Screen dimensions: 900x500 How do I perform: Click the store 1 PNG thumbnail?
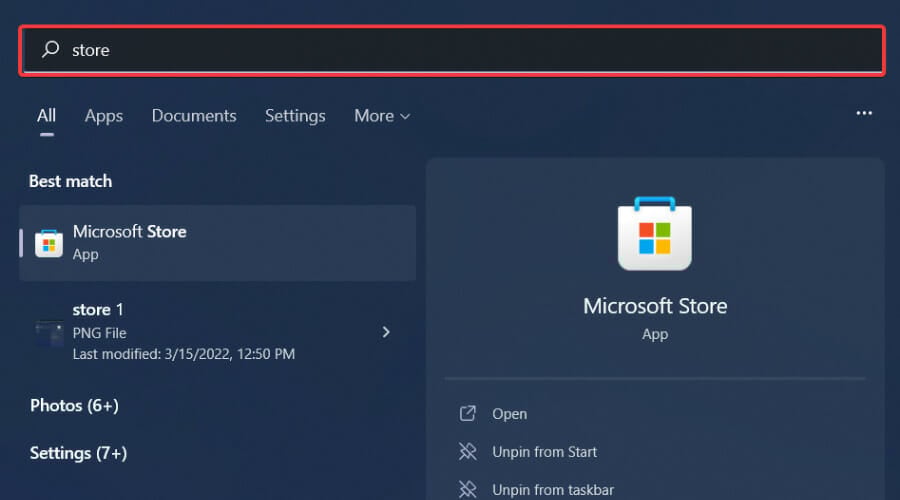tap(49, 333)
